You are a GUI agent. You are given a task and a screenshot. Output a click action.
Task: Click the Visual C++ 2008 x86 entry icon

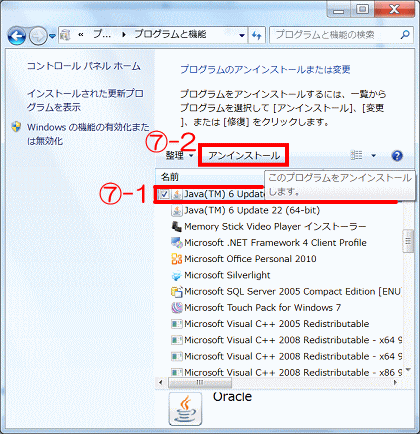(177, 372)
